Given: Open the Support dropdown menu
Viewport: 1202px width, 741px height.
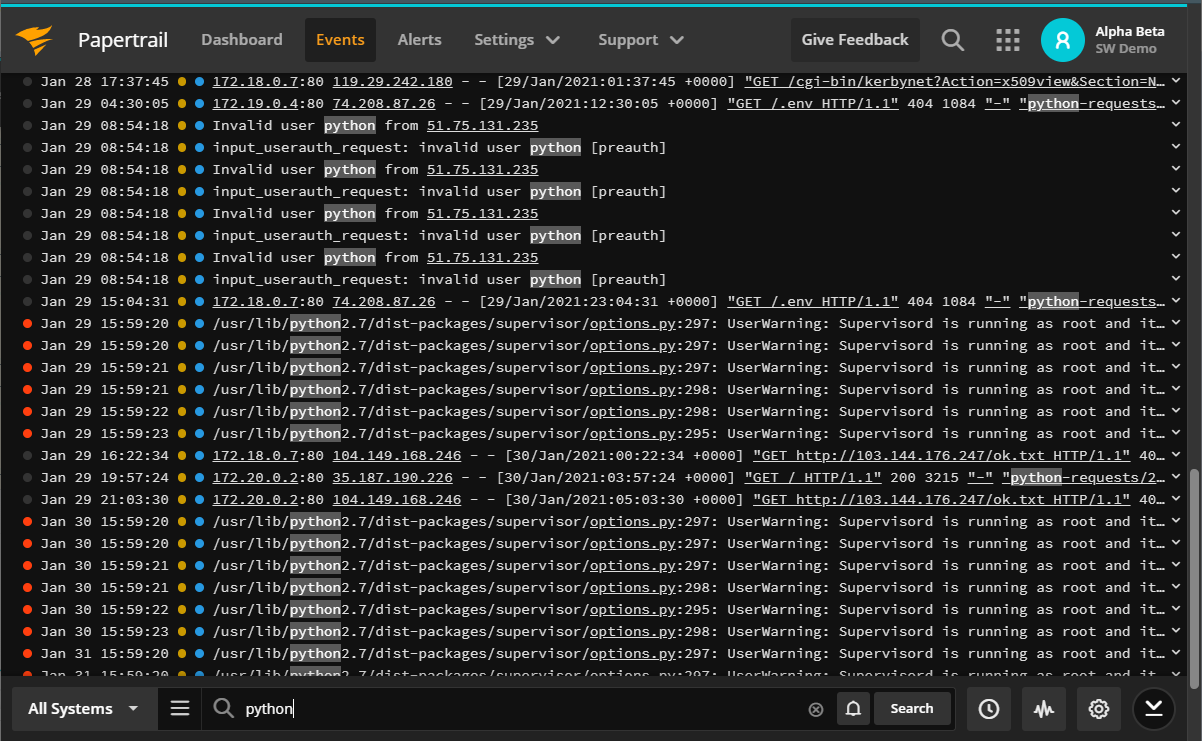Looking at the screenshot, I should pyautogui.click(x=640, y=40).
